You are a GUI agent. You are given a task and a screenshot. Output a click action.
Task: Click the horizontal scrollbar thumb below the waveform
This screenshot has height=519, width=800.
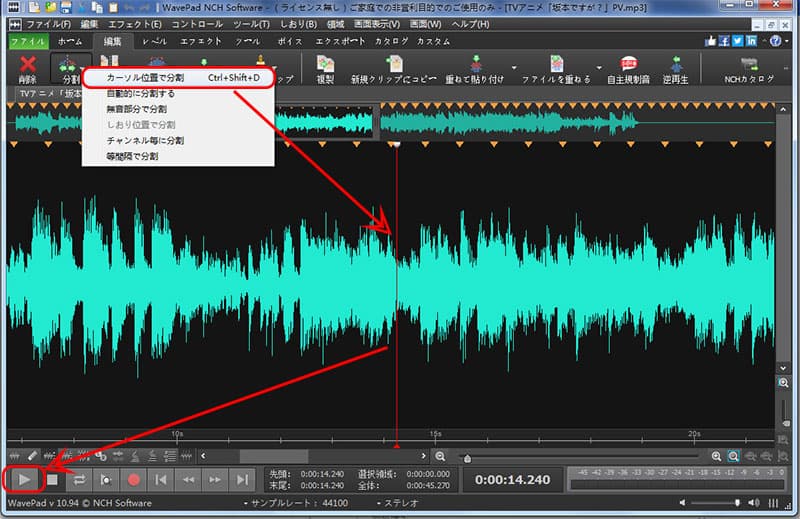[274, 456]
